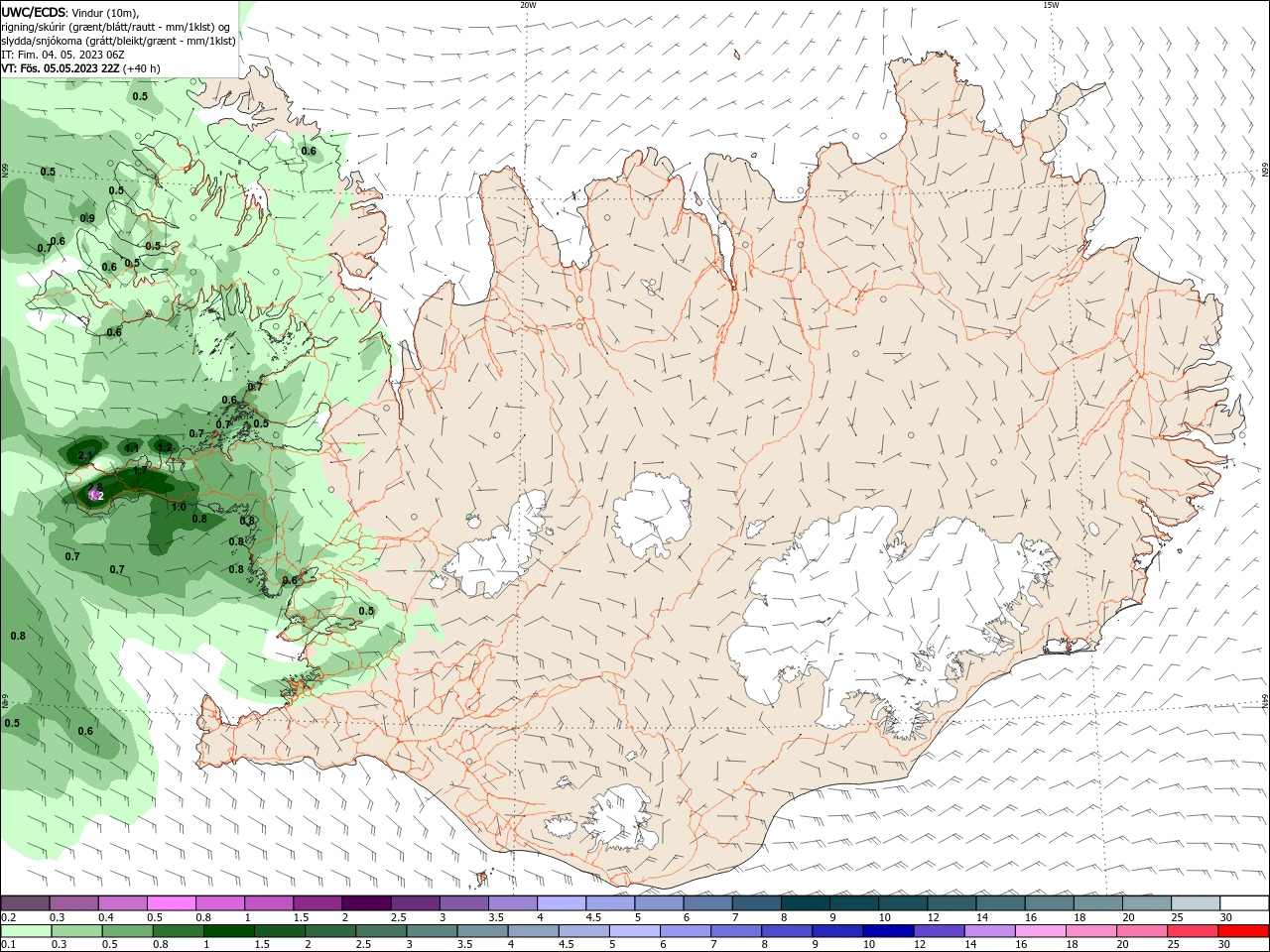Click the '1.0' precipitation value on the map
This screenshot has width=1270, height=952.
pos(179,507)
